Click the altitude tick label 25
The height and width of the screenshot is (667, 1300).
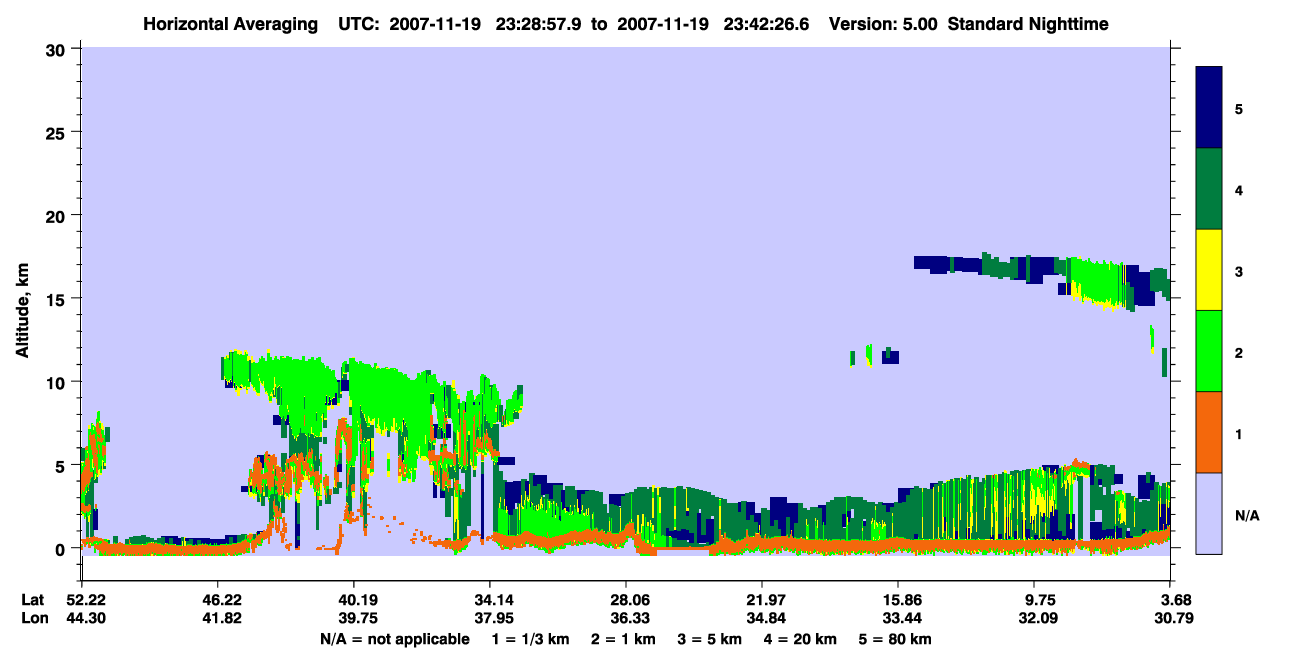tap(57, 132)
